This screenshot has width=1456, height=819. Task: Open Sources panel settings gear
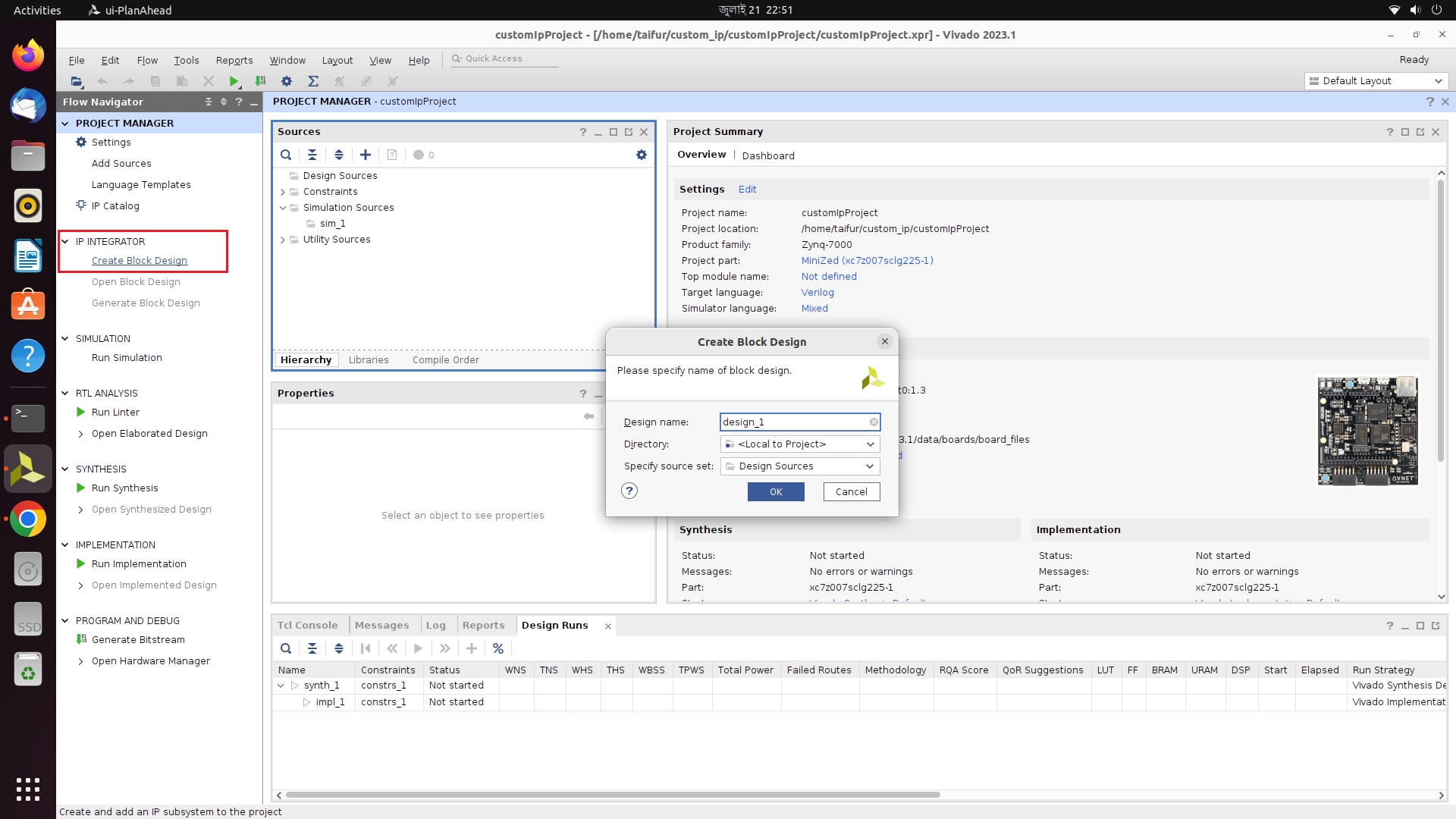pos(642,155)
